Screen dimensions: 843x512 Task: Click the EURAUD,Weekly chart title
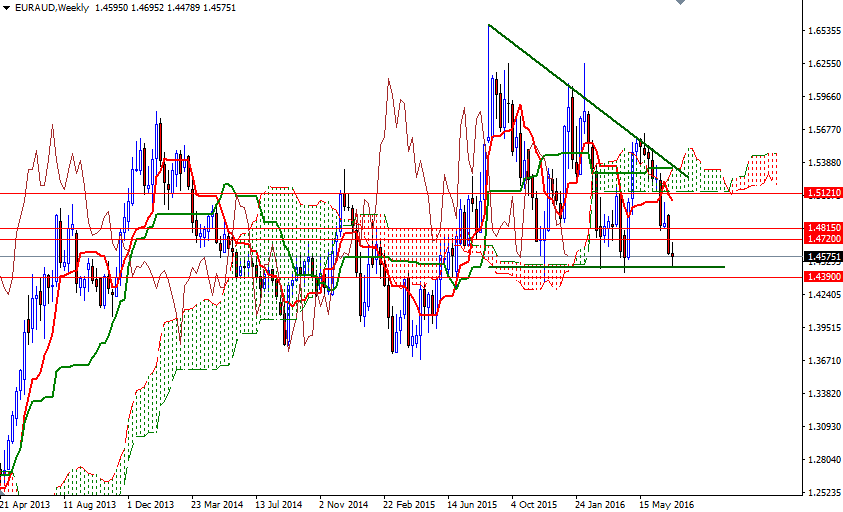tap(52, 8)
